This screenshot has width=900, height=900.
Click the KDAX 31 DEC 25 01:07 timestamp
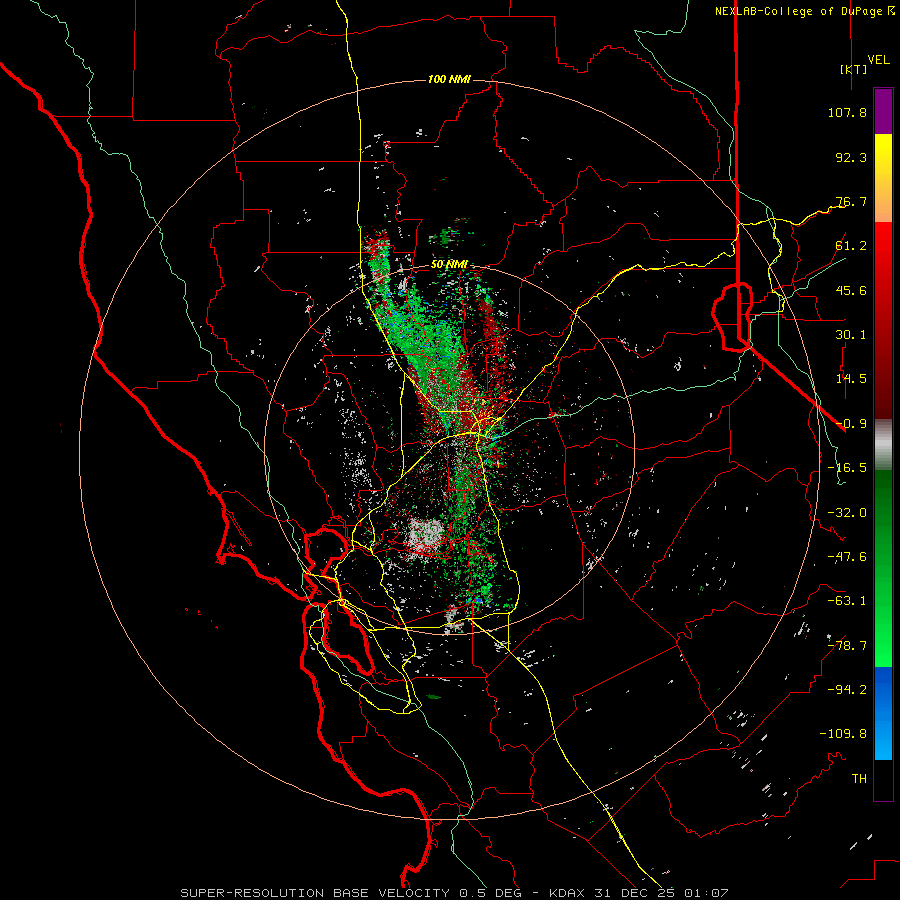[x=639, y=893]
